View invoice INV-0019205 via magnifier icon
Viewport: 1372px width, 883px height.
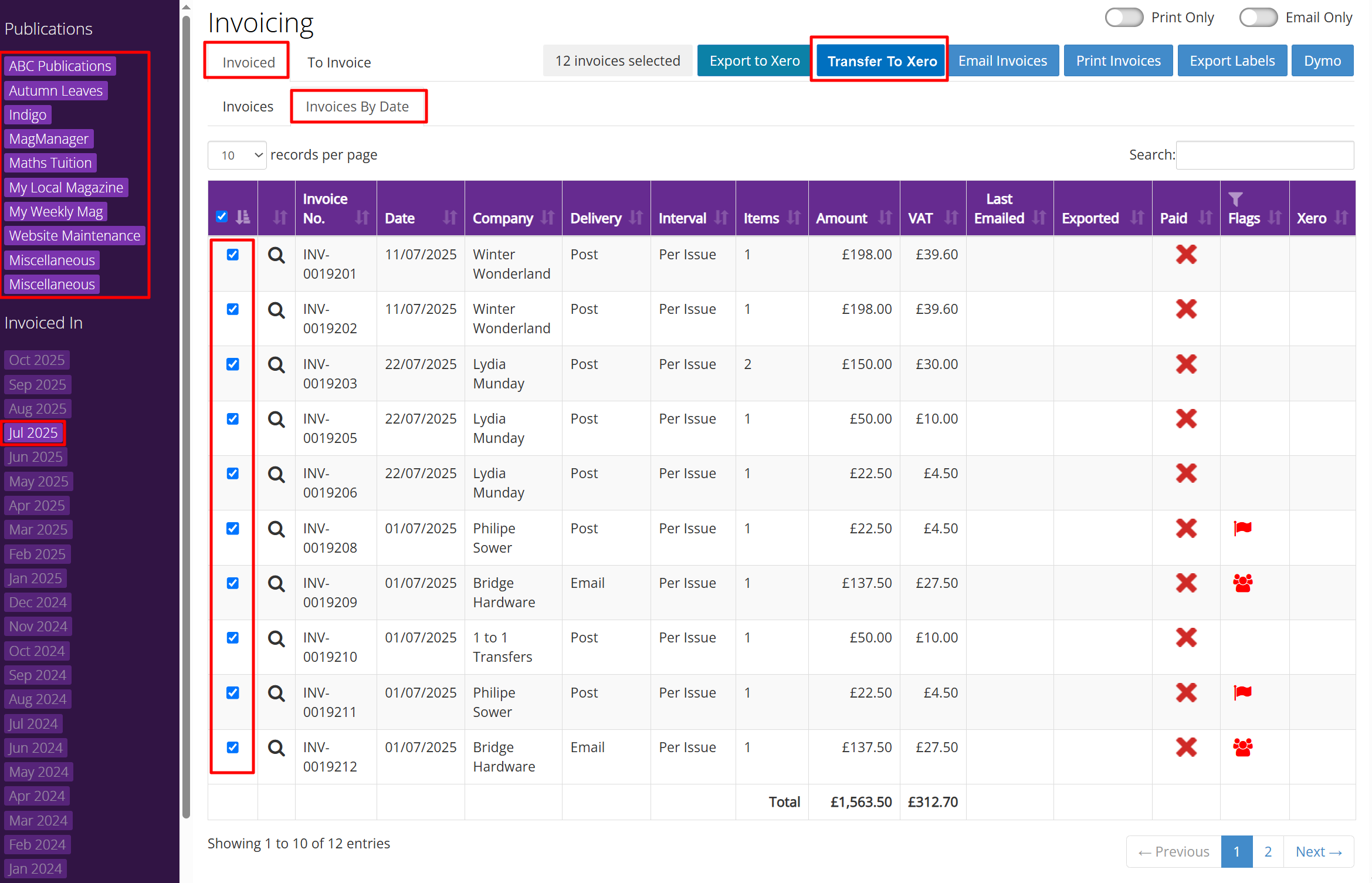(x=276, y=419)
